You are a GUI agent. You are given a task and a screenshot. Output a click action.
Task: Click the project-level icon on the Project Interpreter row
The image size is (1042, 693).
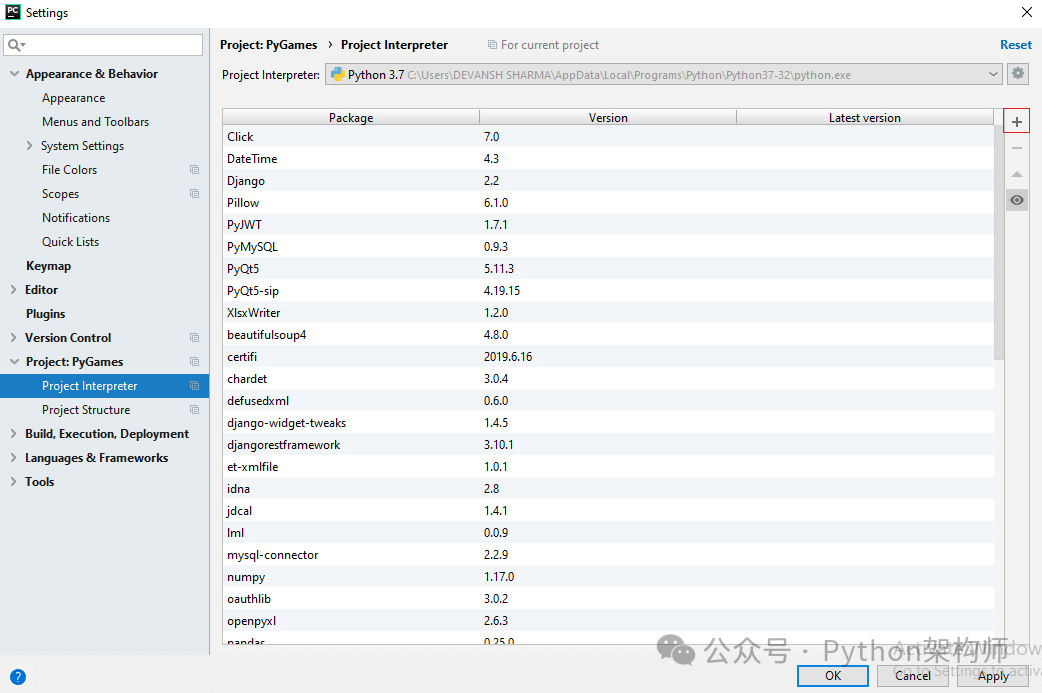click(x=194, y=385)
